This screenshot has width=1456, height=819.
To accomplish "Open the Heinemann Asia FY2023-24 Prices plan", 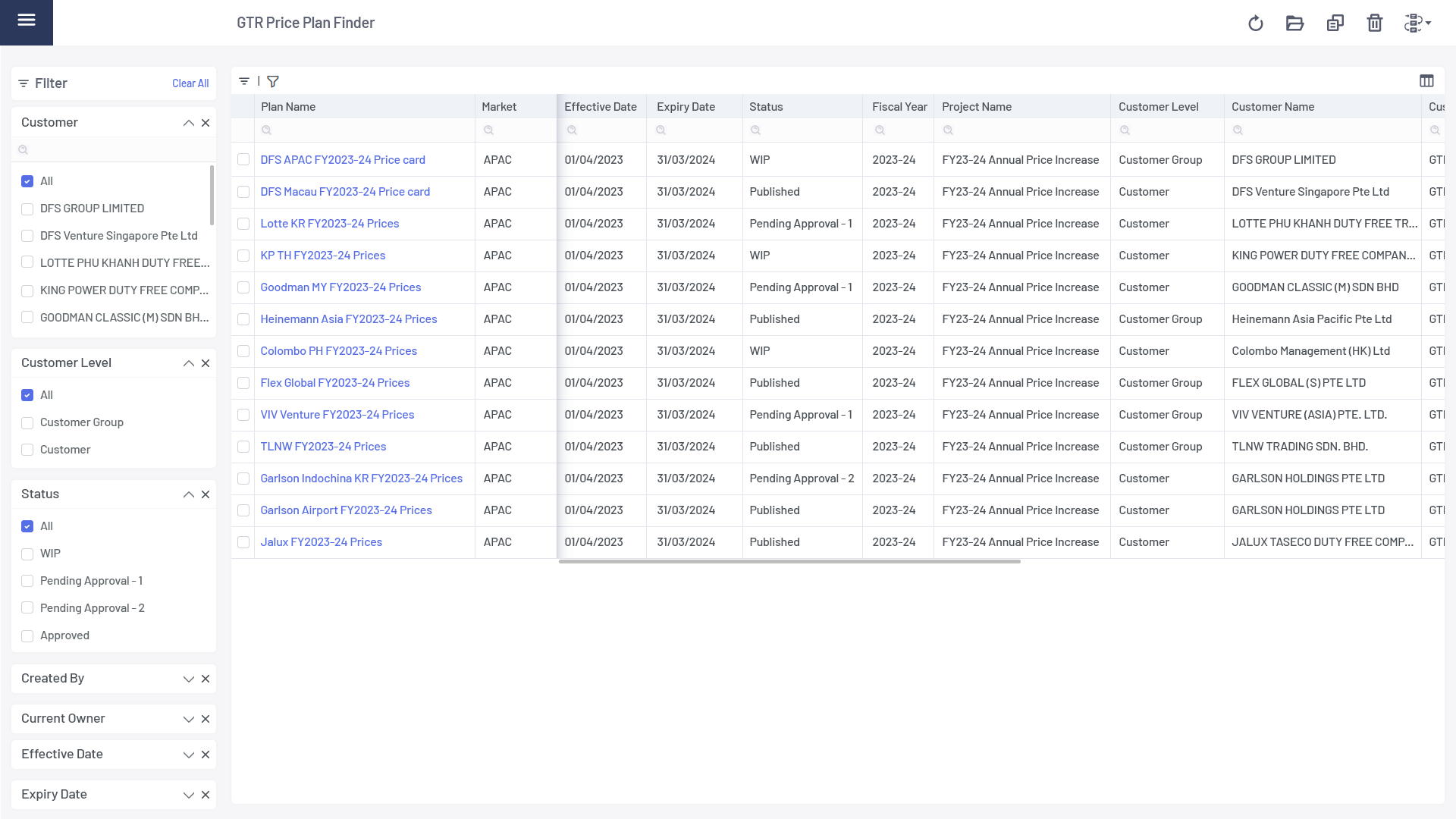I will [x=349, y=319].
